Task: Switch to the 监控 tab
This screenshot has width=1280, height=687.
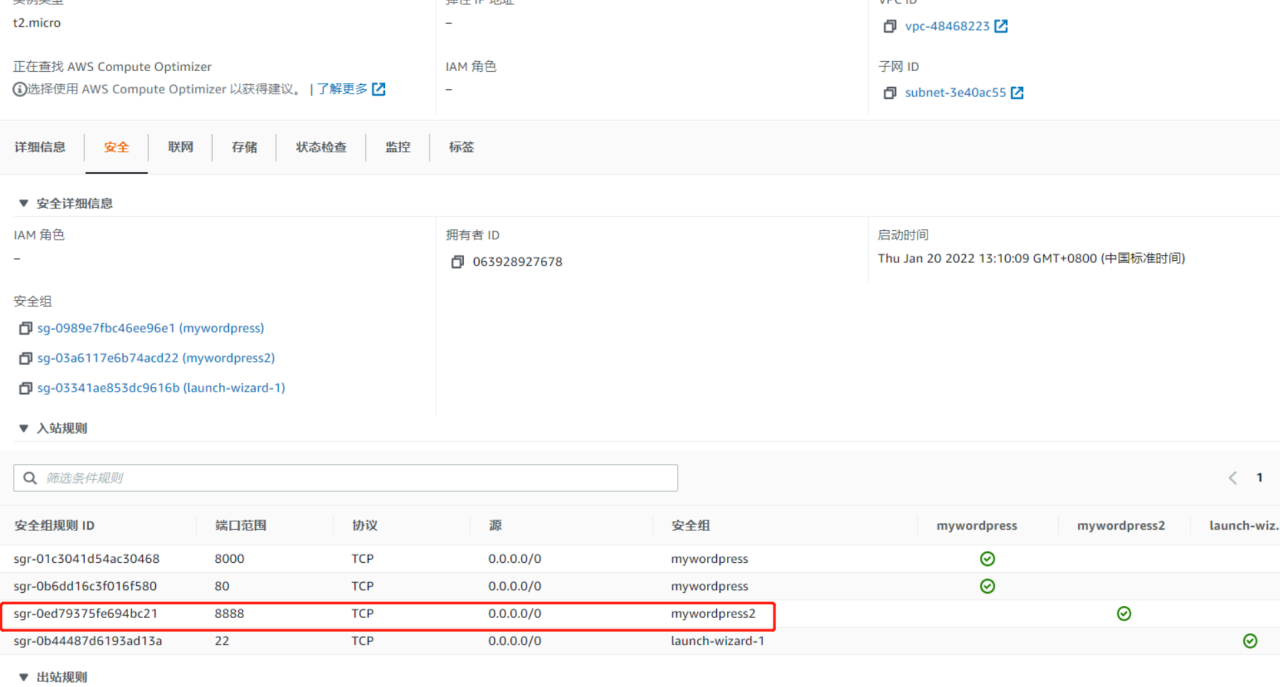Action: [397, 147]
